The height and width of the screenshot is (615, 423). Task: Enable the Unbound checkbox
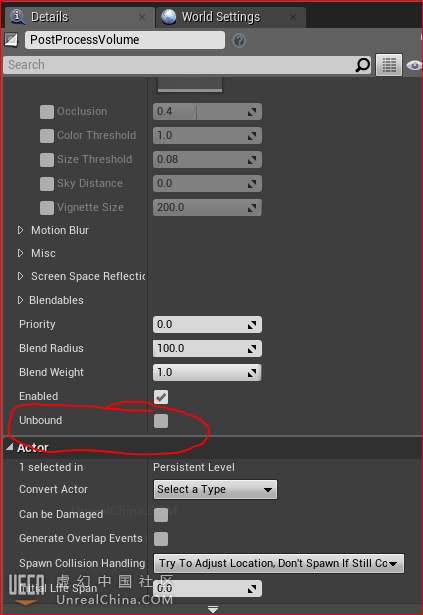point(161,421)
